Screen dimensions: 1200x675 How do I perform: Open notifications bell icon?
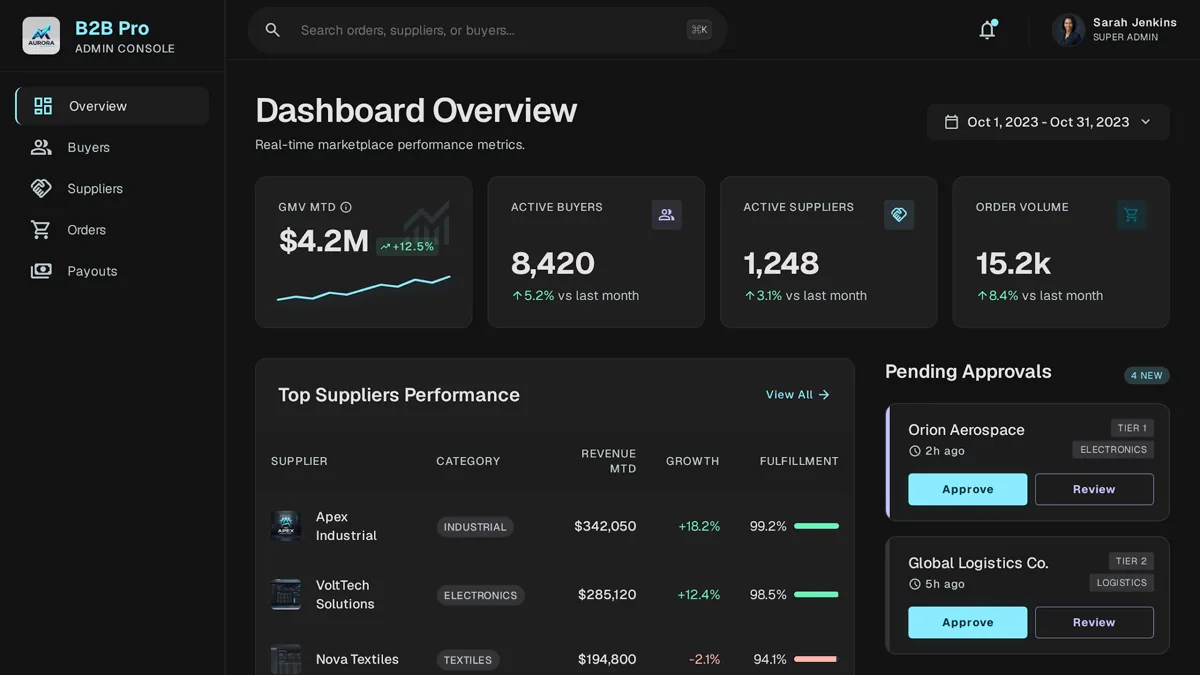[987, 30]
